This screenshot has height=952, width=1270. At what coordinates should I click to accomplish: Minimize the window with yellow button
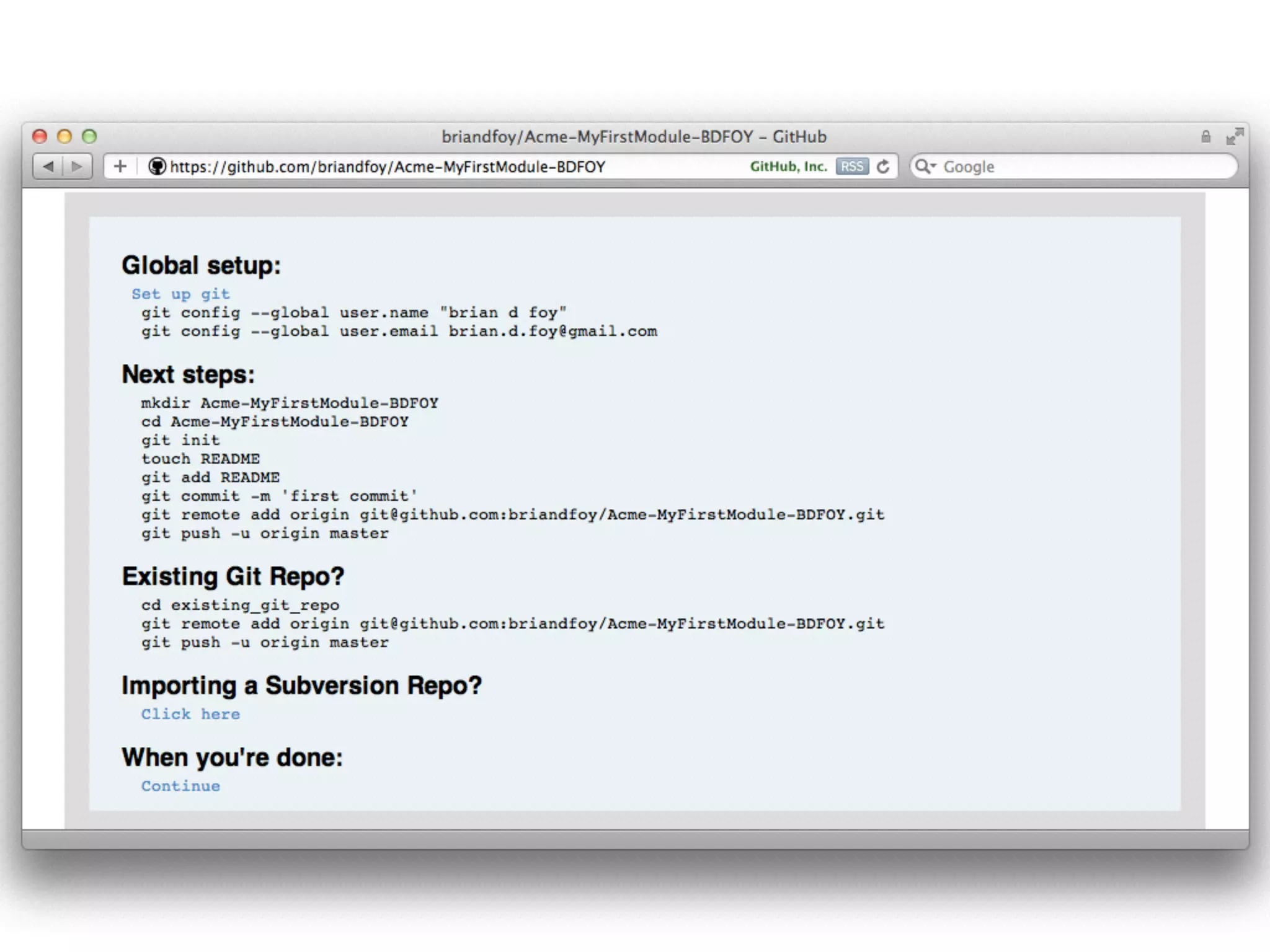click(64, 136)
